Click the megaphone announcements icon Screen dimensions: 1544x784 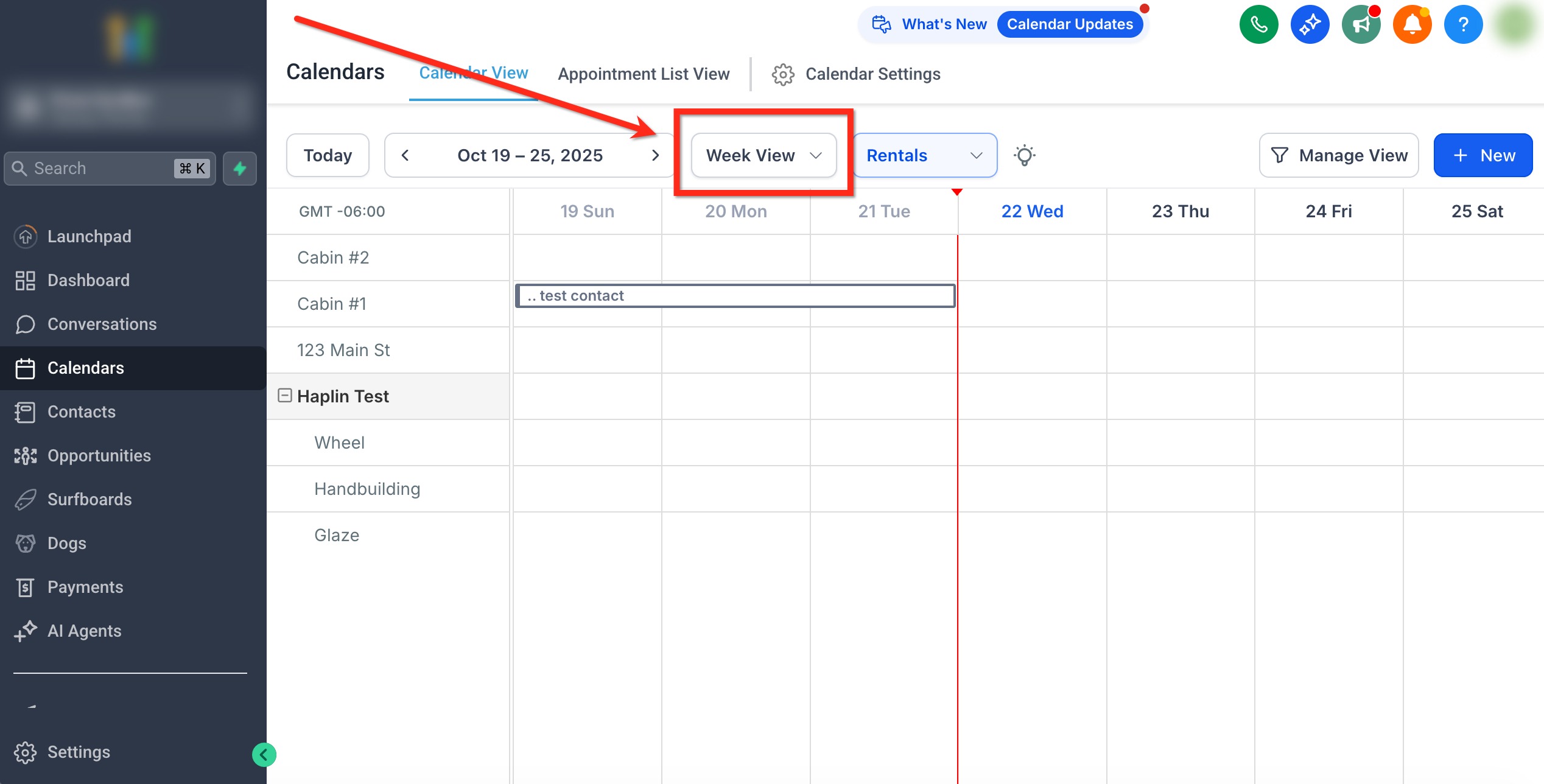[x=1361, y=24]
